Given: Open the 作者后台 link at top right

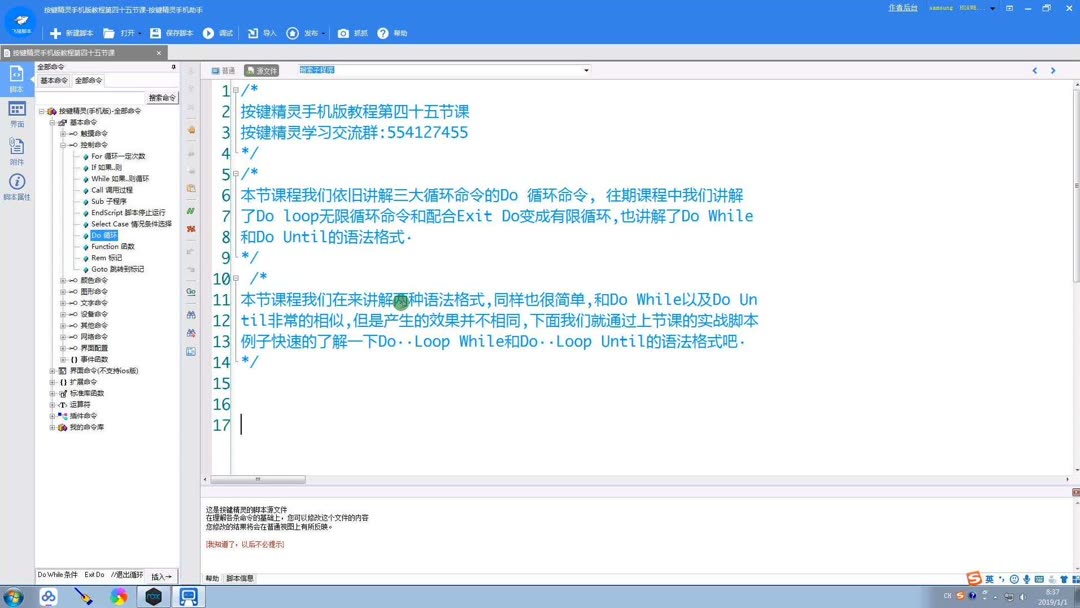Looking at the screenshot, I should (x=902, y=8).
